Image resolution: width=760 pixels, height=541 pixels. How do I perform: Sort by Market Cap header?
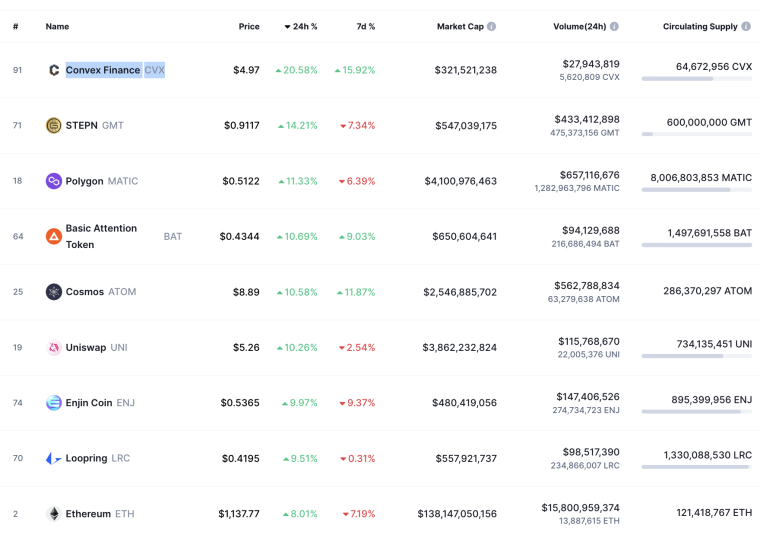(460, 27)
